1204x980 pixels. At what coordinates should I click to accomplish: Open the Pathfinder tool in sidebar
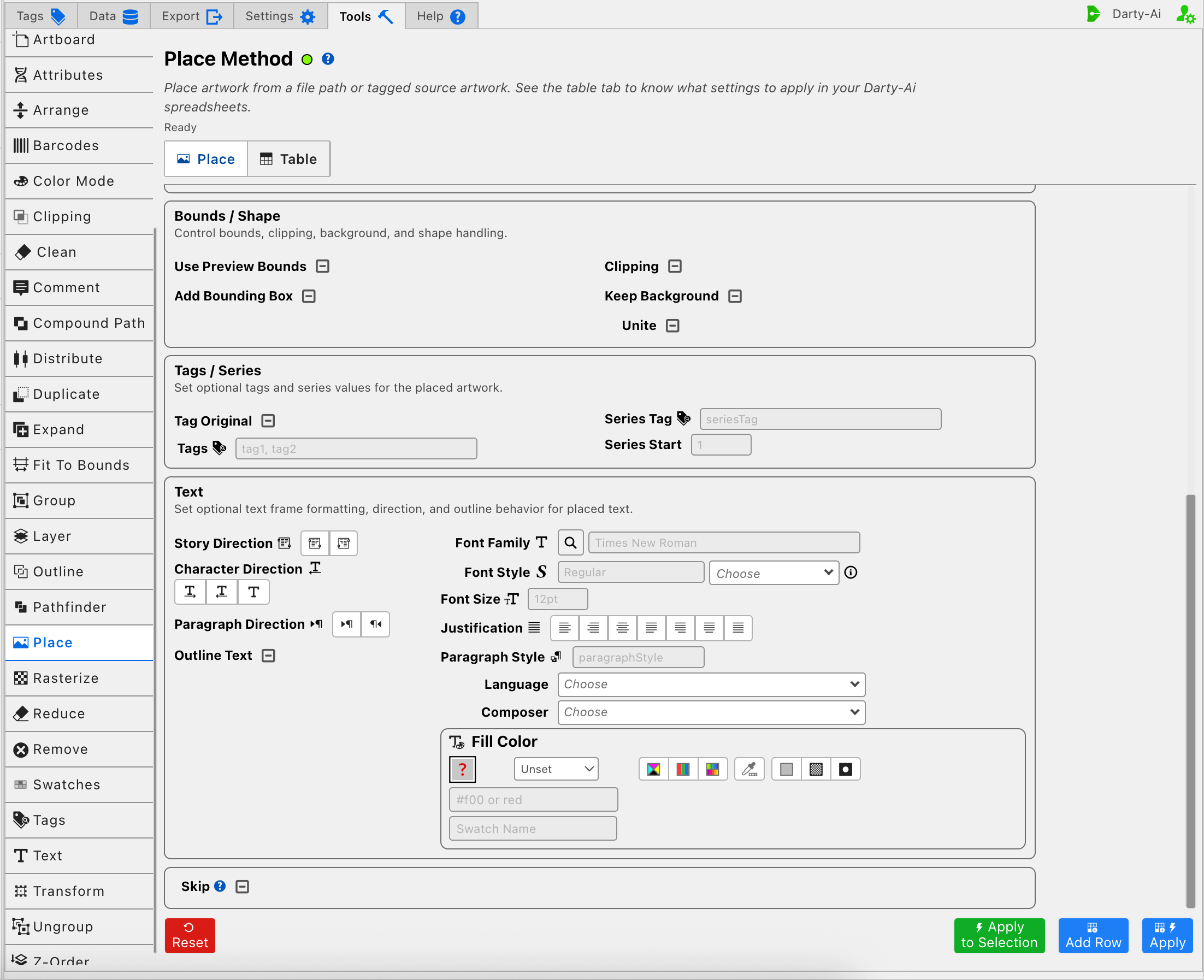[x=79, y=607]
